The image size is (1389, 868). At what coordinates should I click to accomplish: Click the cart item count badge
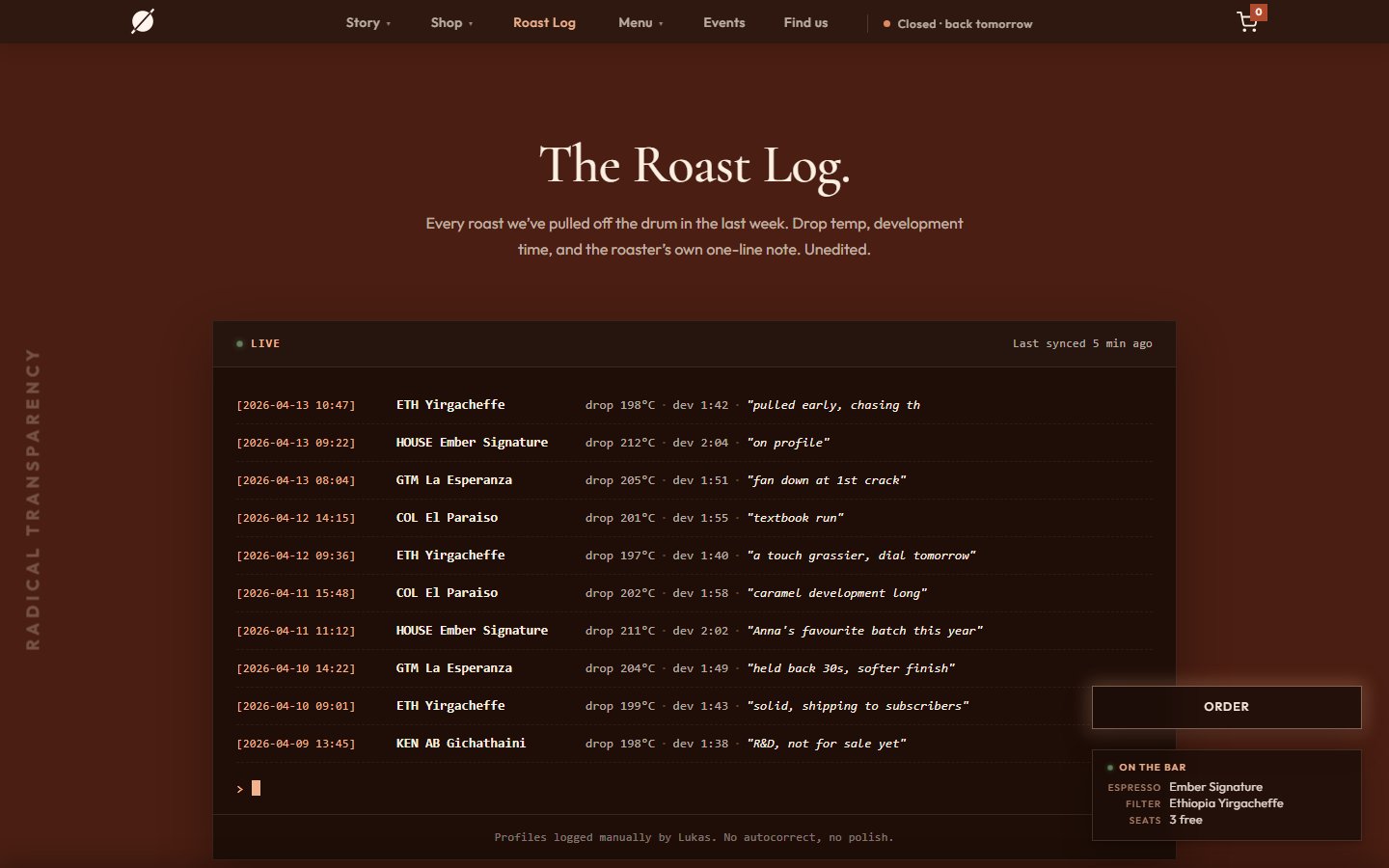[1259, 13]
